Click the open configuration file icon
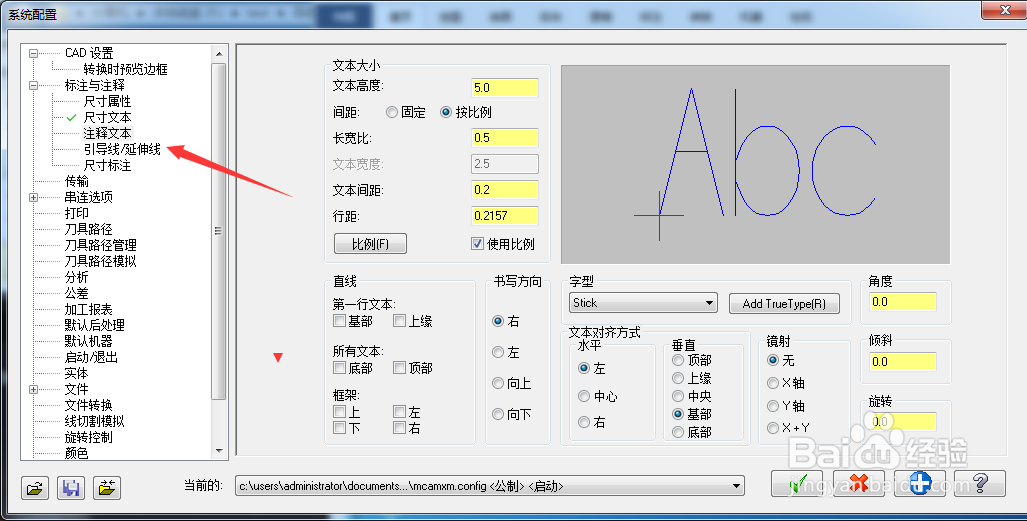This screenshot has height=521, width=1027. [35, 488]
